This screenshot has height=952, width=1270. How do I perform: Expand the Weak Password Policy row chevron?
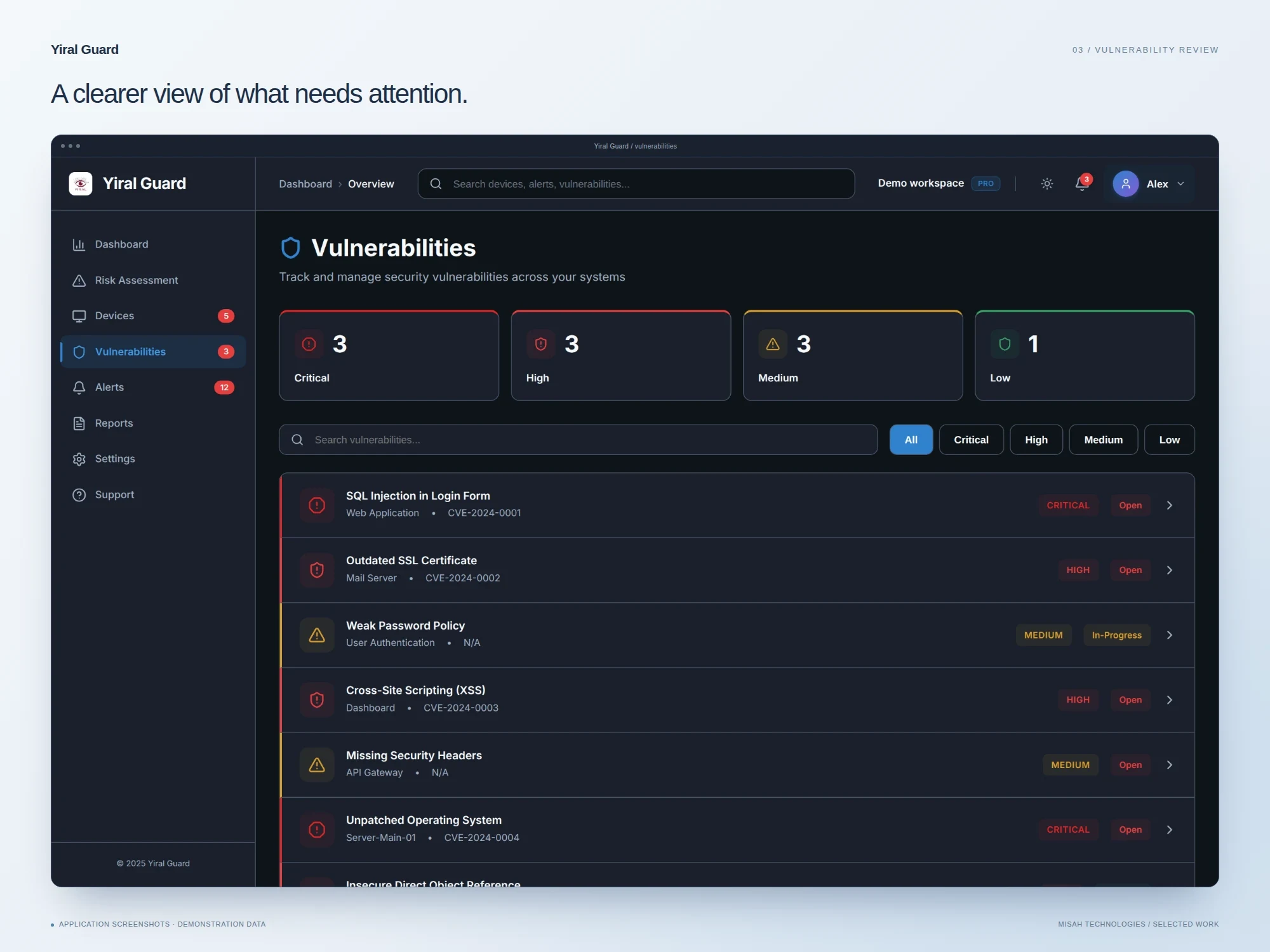tap(1169, 635)
